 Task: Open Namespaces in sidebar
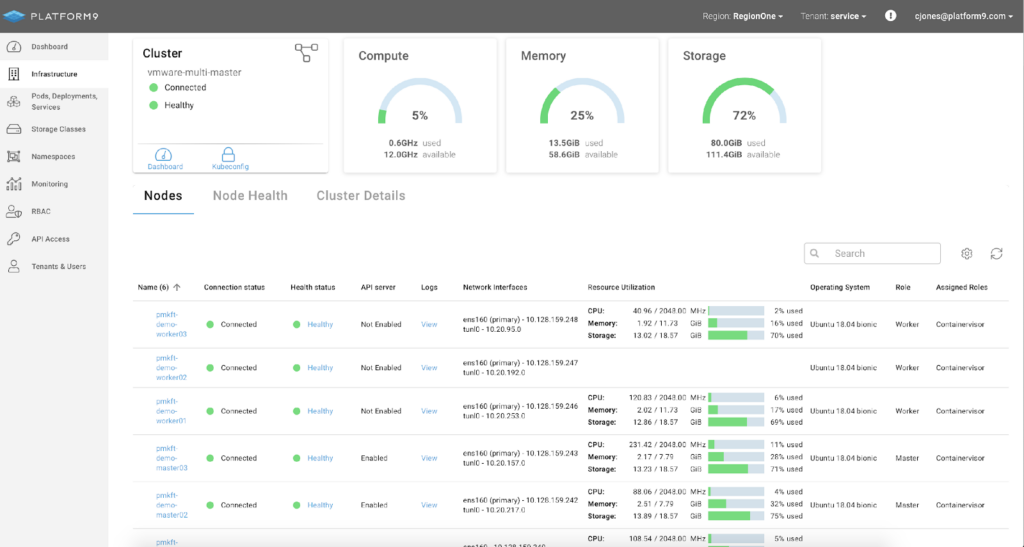[53, 157]
